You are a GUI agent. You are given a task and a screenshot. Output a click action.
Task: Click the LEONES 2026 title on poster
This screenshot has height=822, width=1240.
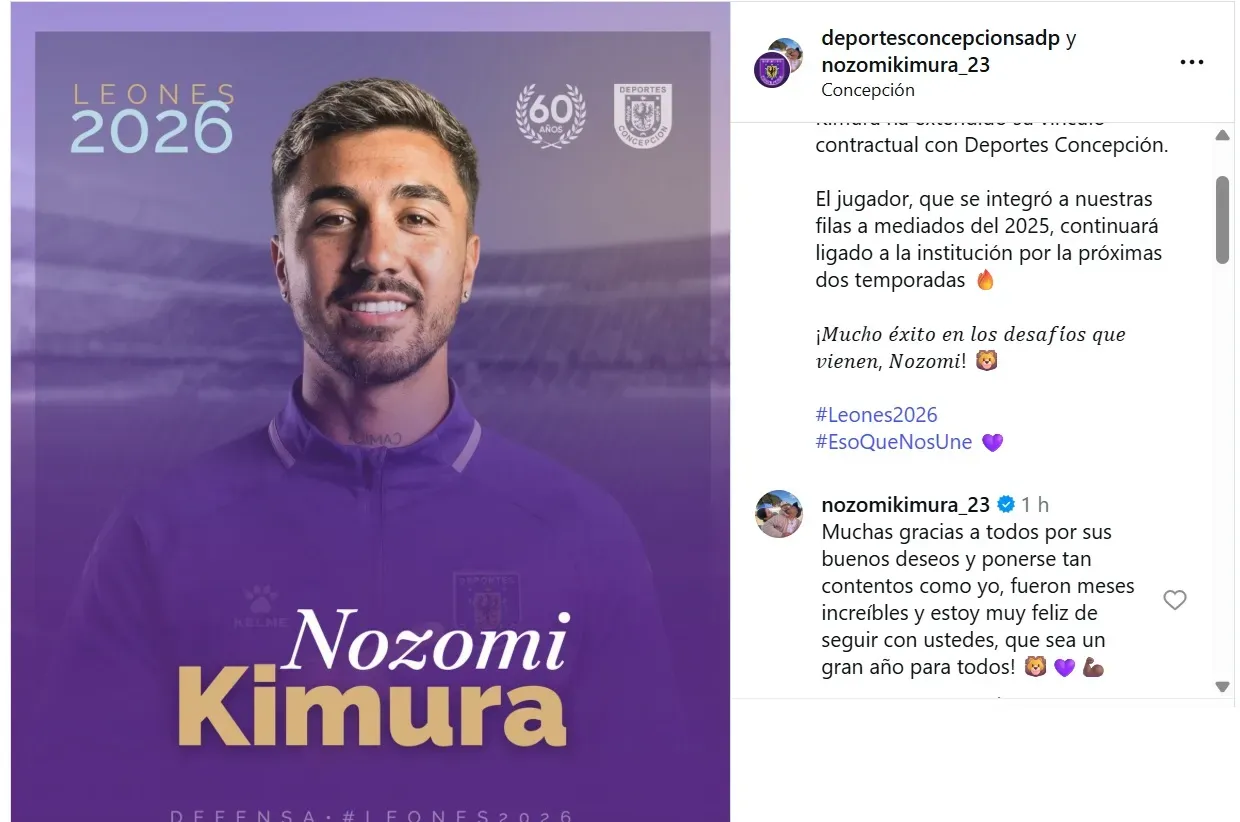pos(151,120)
